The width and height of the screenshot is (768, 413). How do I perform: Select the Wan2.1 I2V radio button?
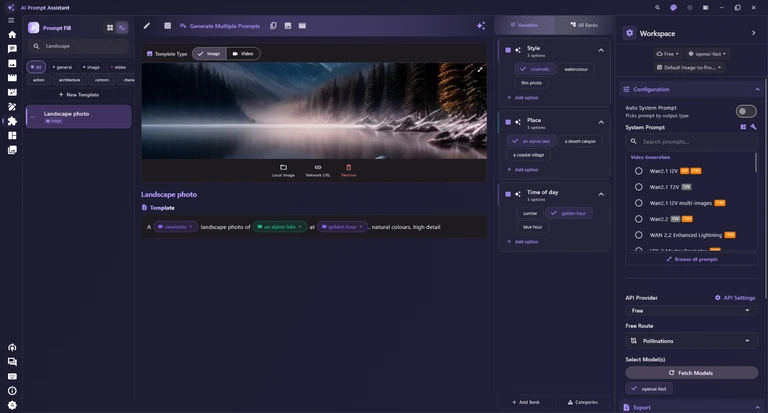coord(639,171)
